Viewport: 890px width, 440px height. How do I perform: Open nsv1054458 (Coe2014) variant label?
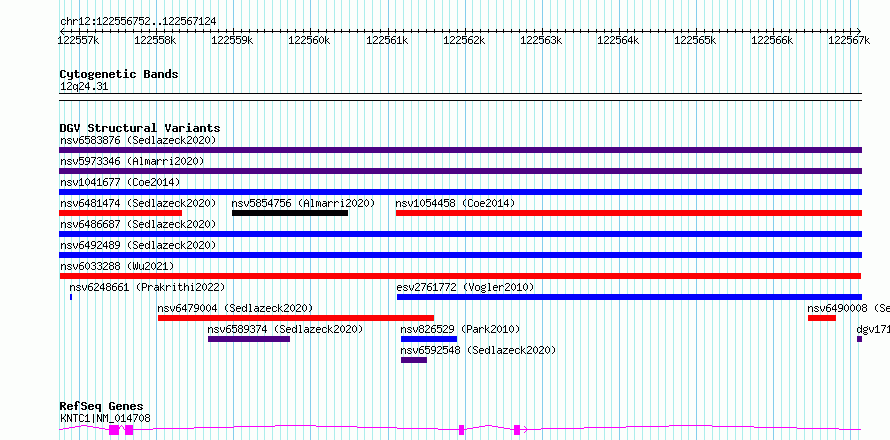[x=455, y=203]
